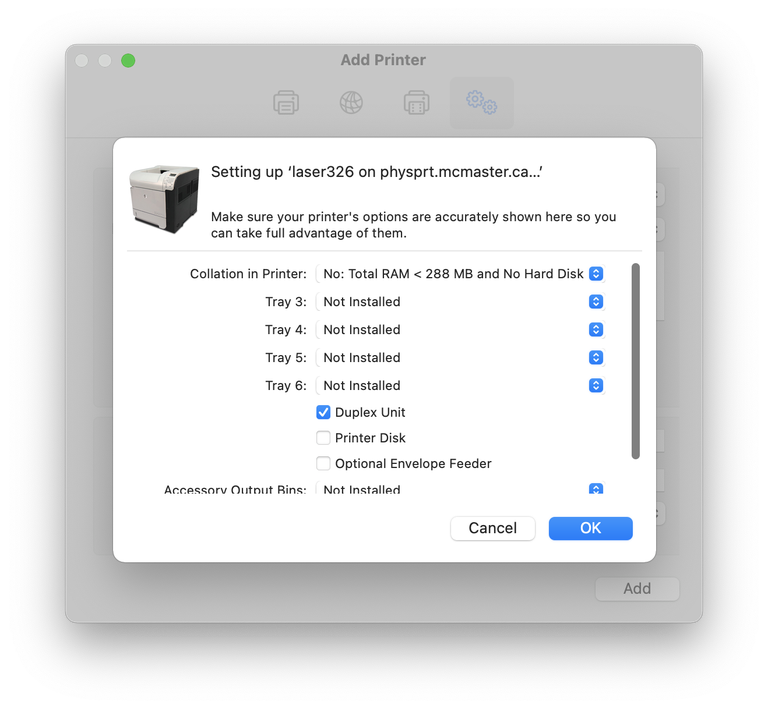Screen dimensions: 768x709
Task: Open the Accessory Output Bins dropdown
Action: 460,489
